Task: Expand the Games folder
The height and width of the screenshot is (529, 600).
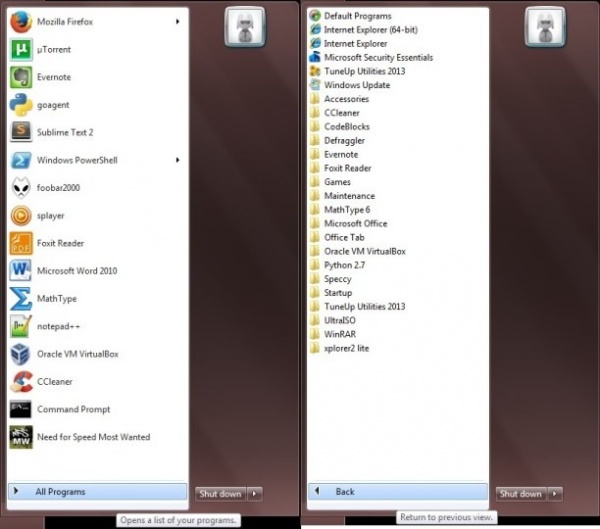Action: pos(398,182)
